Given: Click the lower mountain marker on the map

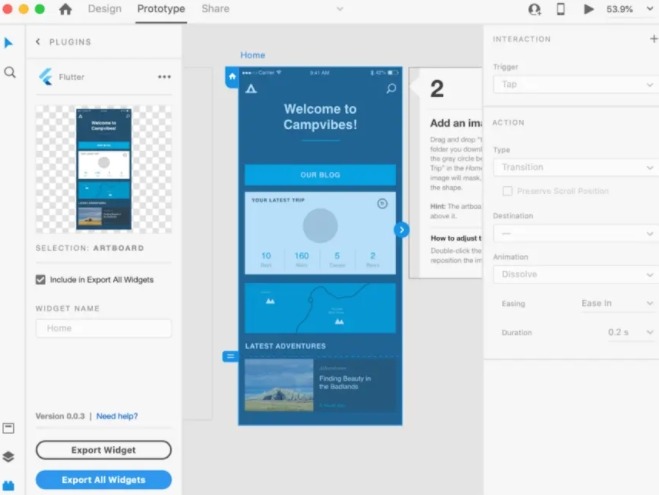Looking at the screenshot, I should point(339,321).
